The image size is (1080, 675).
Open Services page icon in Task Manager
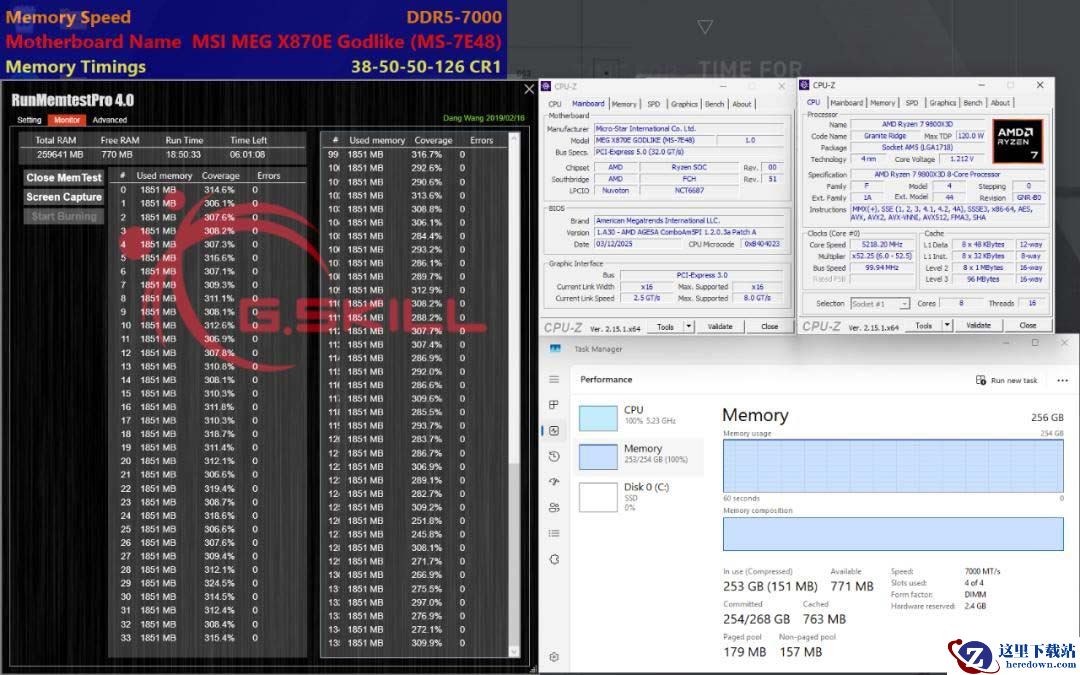554,559
